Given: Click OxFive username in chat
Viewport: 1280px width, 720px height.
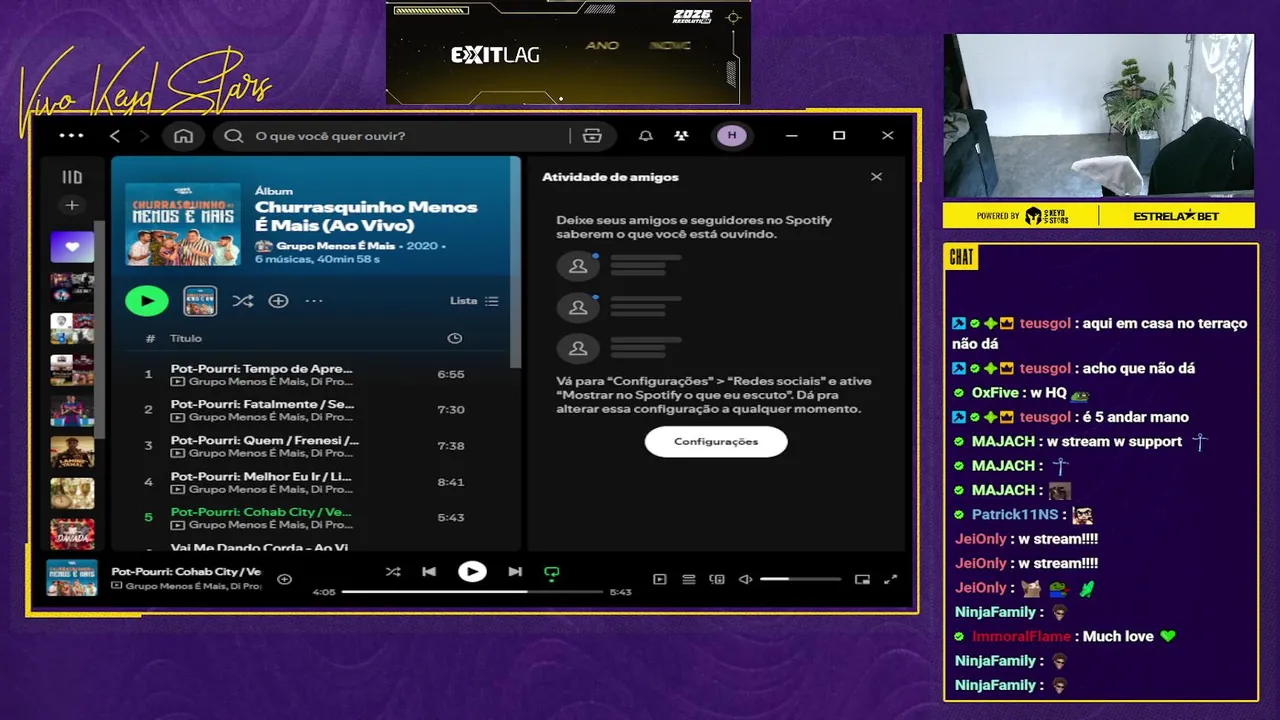Looking at the screenshot, I should tap(995, 393).
